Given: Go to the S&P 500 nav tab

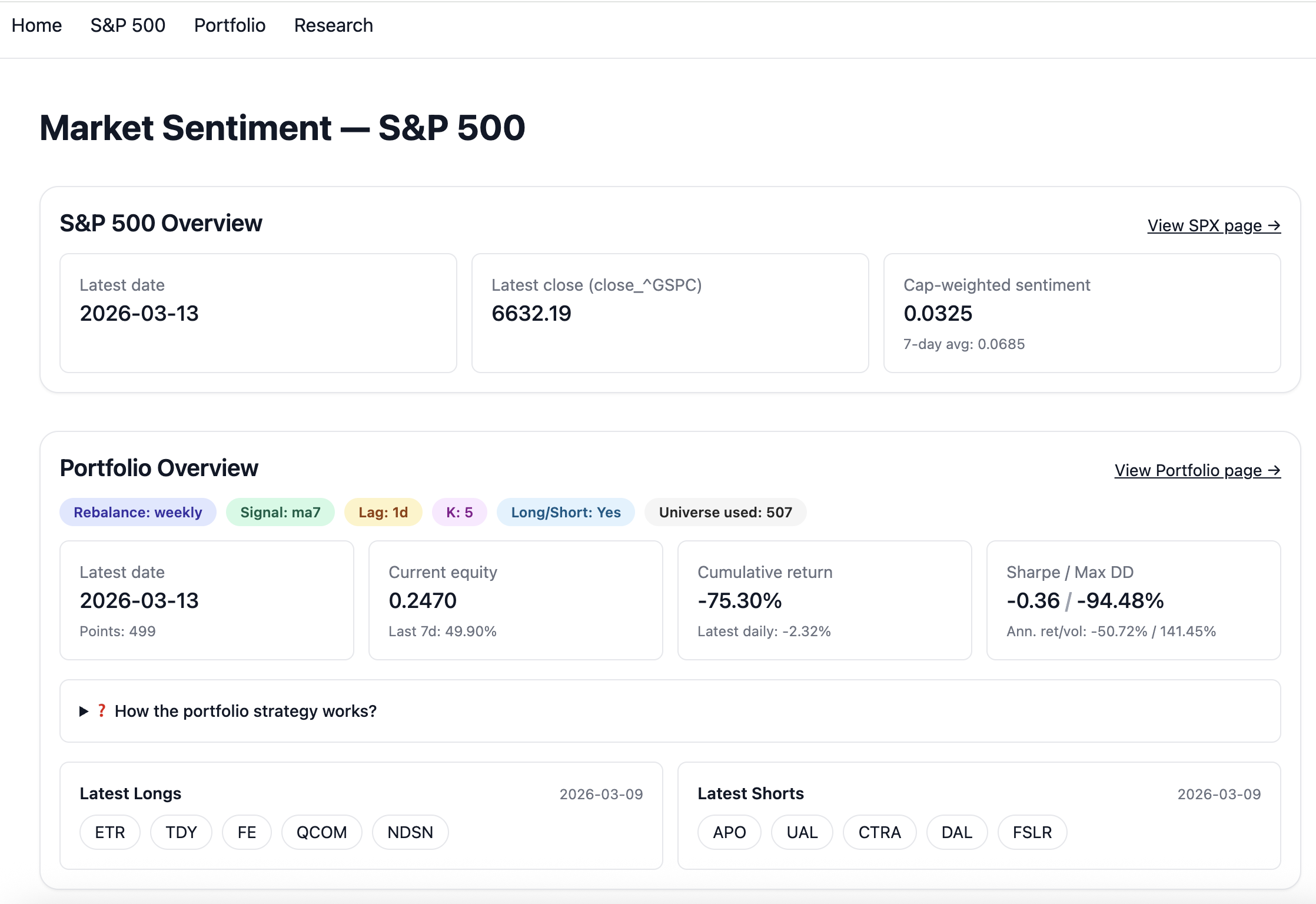Looking at the screenshot, I should click(128, 25).
